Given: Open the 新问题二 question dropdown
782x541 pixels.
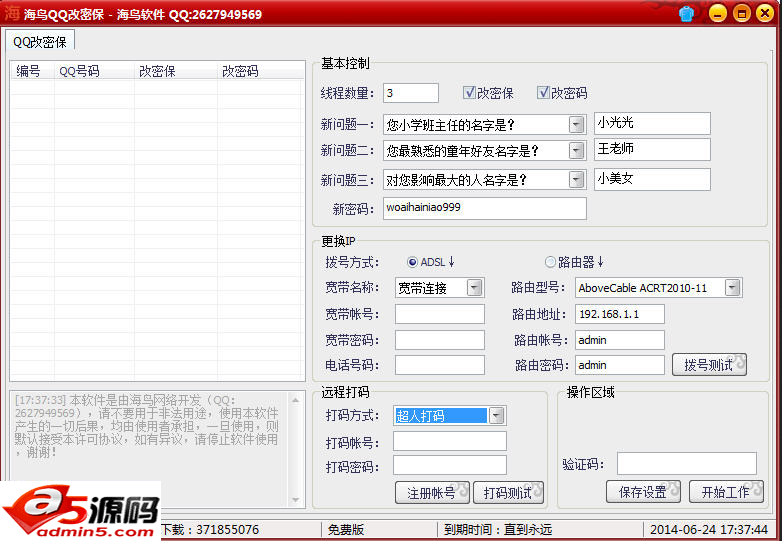Looking at the screenshot, I should pos(576,150).
